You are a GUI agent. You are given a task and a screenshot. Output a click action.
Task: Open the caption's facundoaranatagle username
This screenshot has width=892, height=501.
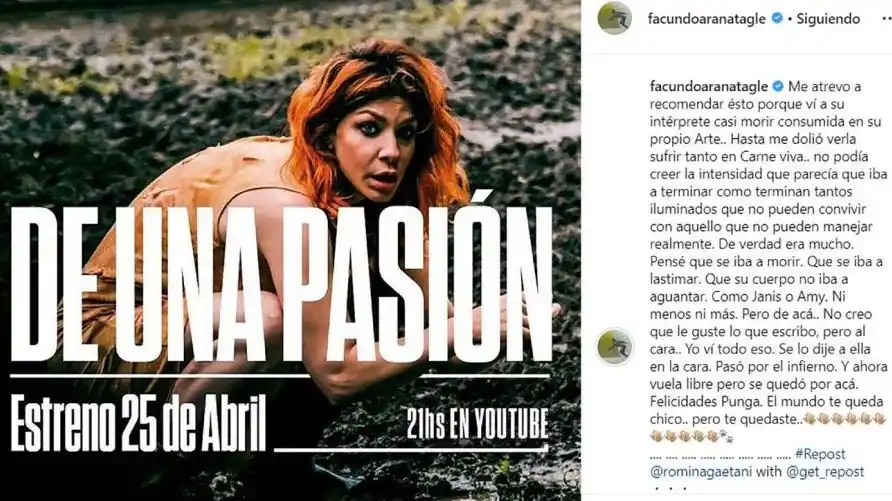point(709,86)
